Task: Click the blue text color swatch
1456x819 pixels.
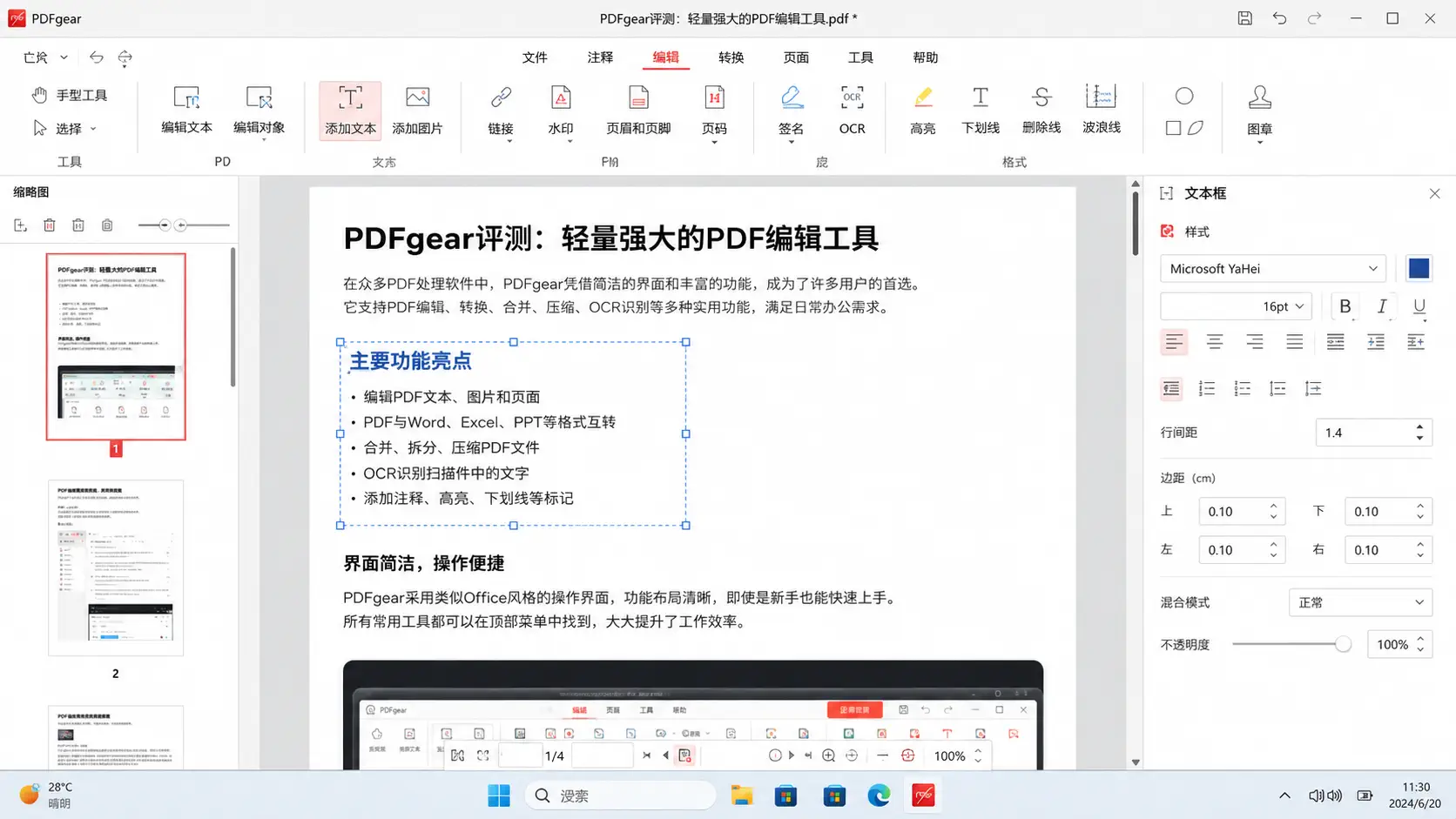Action: (1419, 269)
